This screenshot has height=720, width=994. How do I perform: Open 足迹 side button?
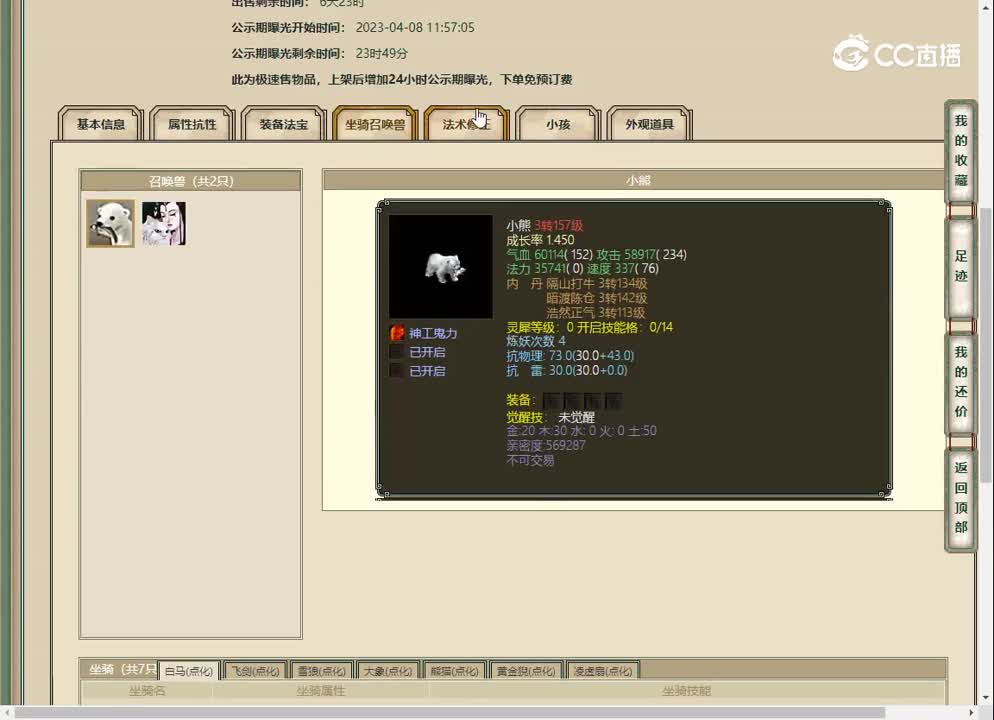tap(960, 266)
